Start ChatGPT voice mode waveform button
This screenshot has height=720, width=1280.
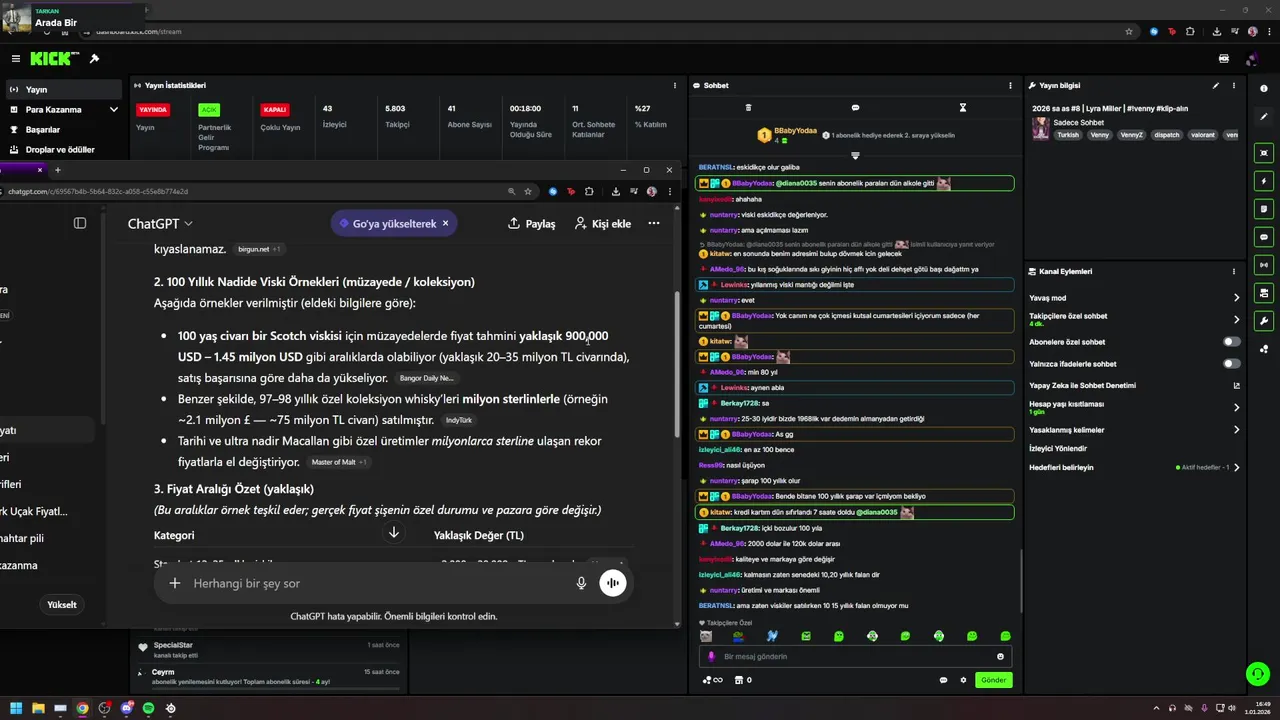pos(613,583)
